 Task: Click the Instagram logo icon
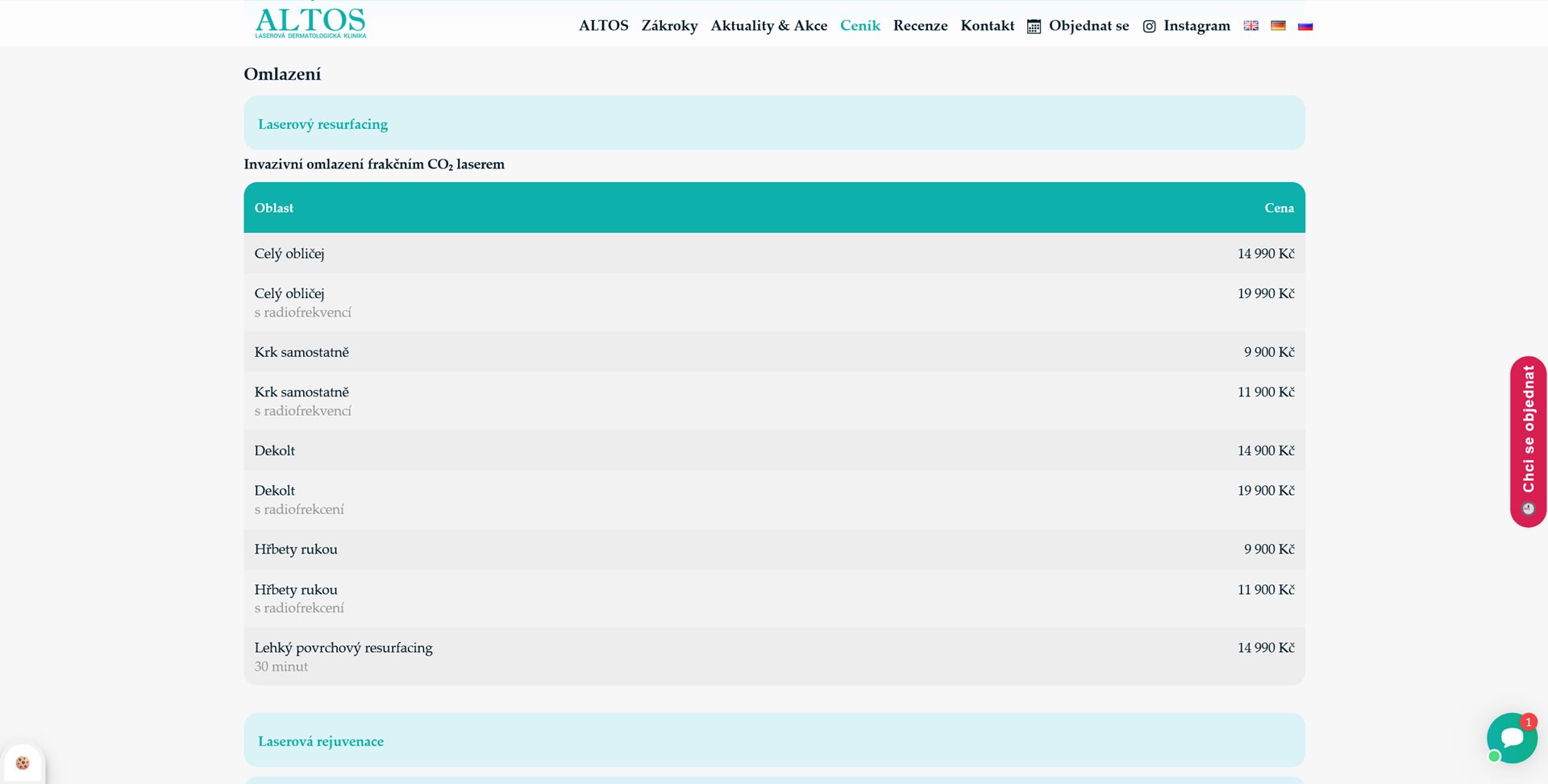pos(1149,27)
